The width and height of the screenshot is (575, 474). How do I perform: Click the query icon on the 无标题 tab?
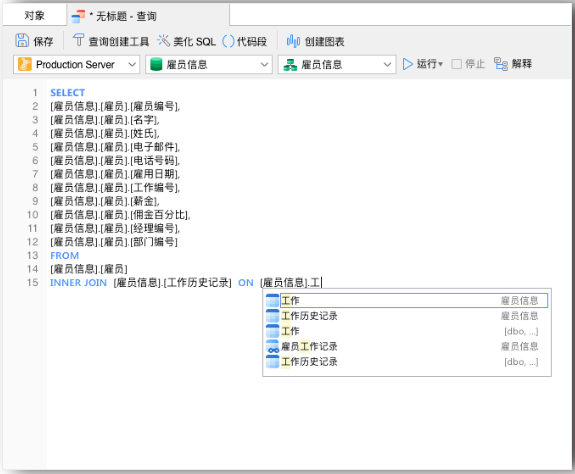pos(78,16)
